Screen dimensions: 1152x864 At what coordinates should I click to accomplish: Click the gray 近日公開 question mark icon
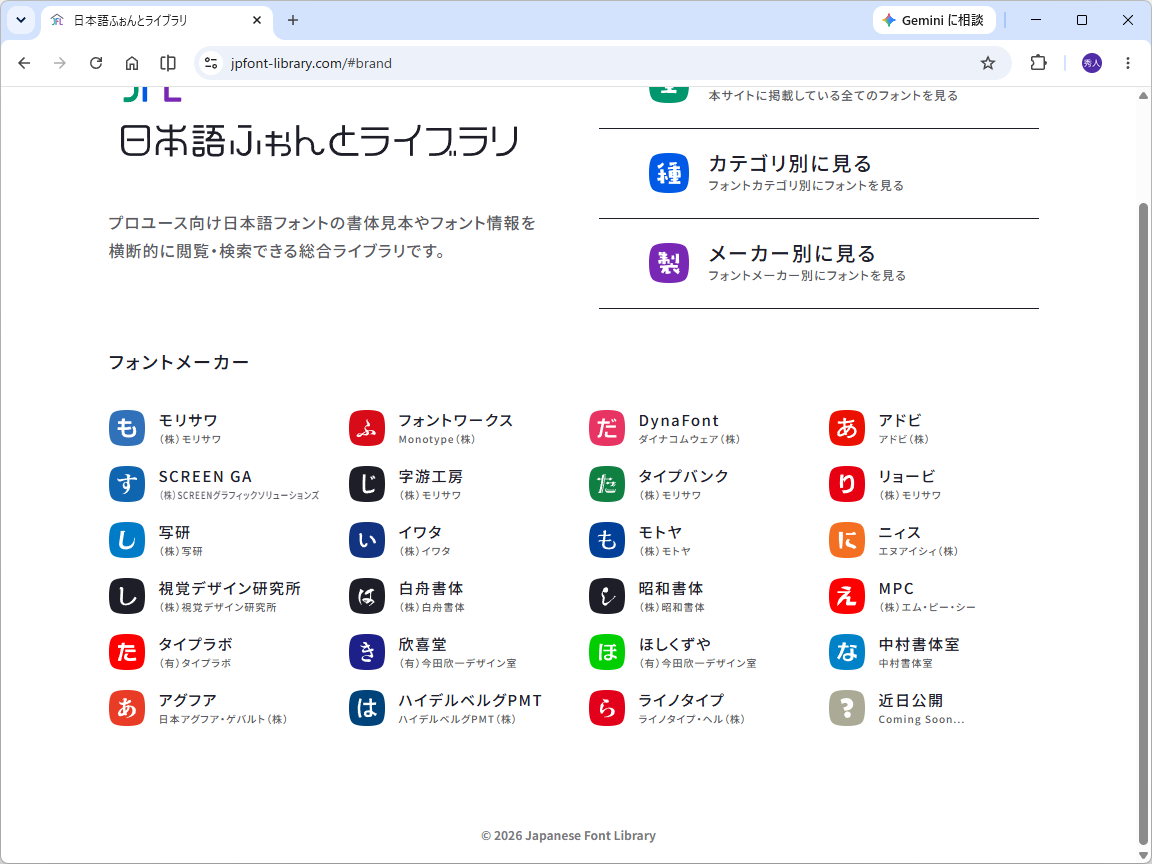pyautogui.click(x=847, y=708)
